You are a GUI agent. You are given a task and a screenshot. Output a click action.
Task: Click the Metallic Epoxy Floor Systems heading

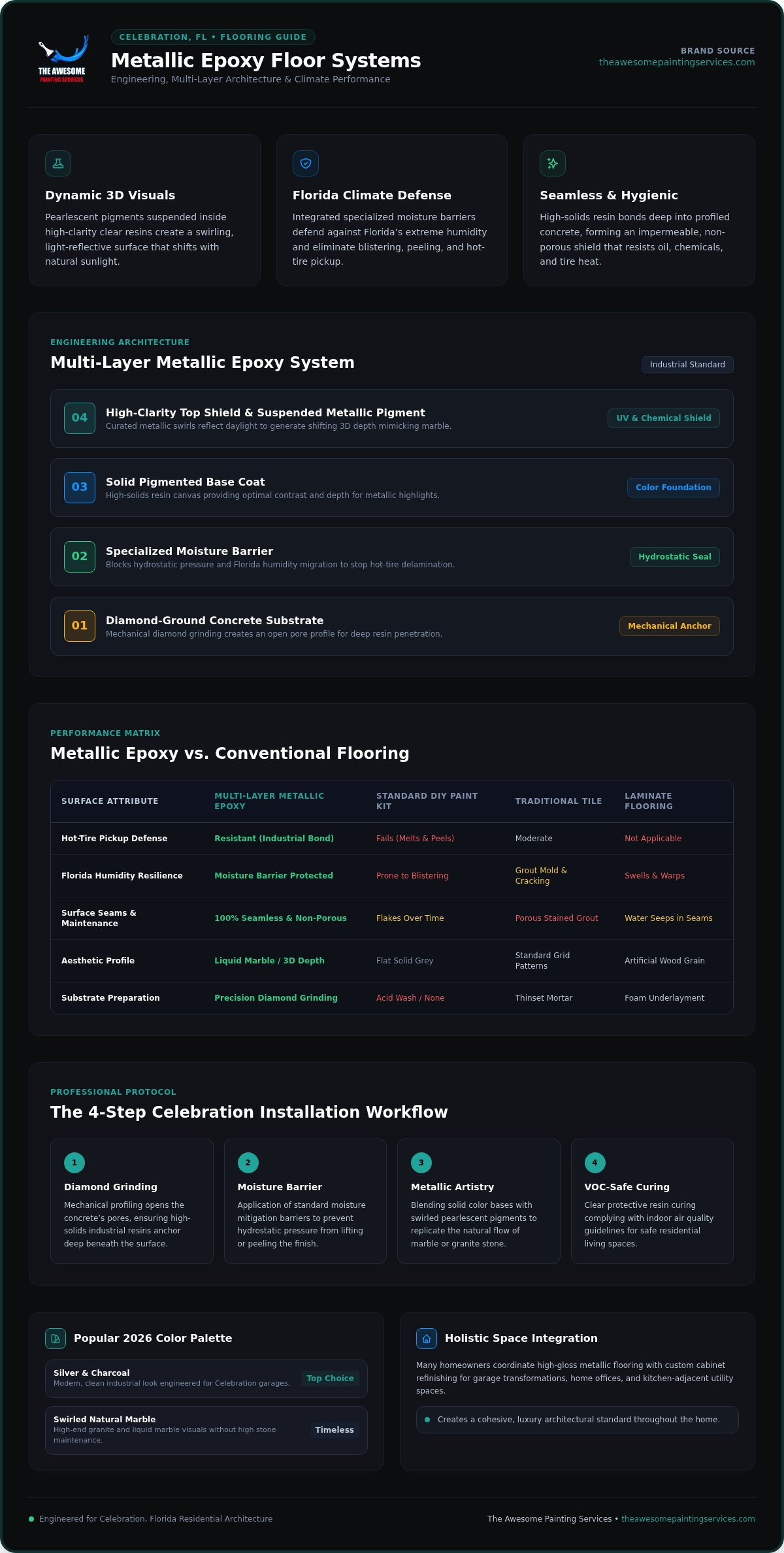pos(266,60)
